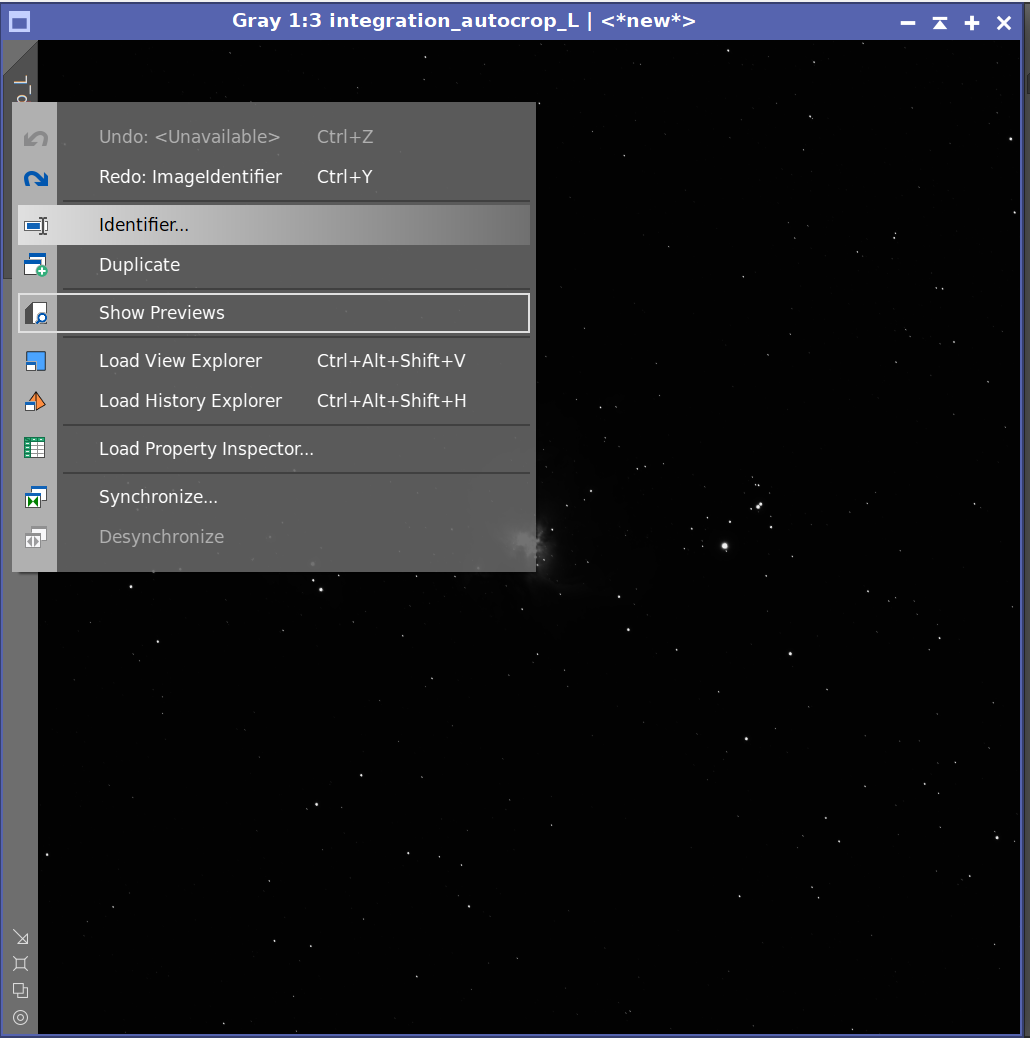Click the fit-view square icon in the left strip
1030x1038 pixels.
tap(20, 964)
